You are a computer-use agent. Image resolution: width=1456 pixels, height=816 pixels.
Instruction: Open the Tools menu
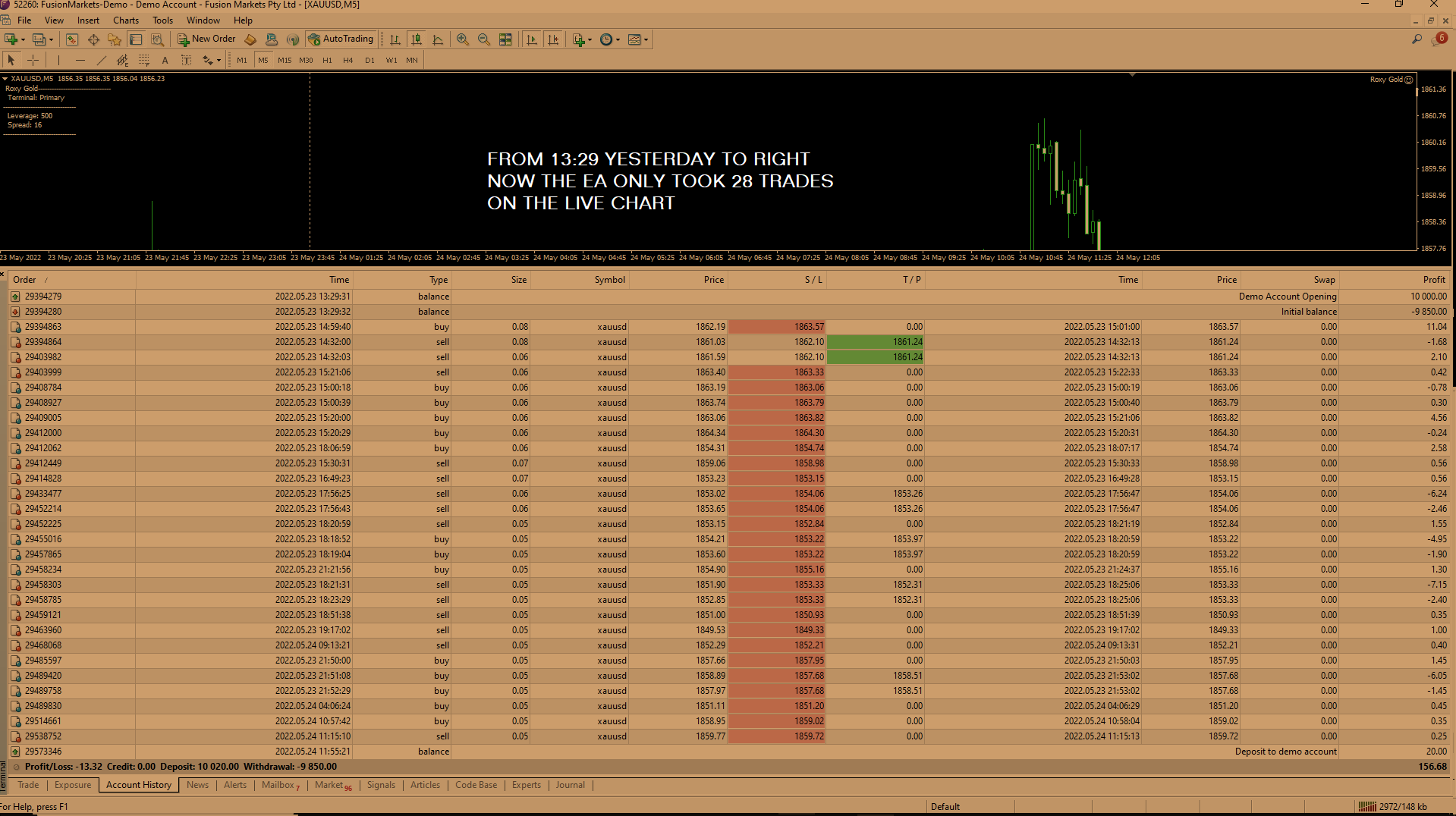pyautogui.click(x=163, y=20)
